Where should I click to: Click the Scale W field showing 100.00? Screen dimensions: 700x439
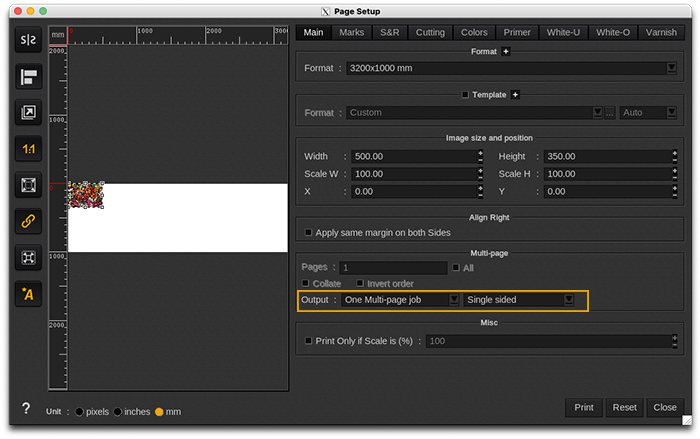click(x=414, y=174)
